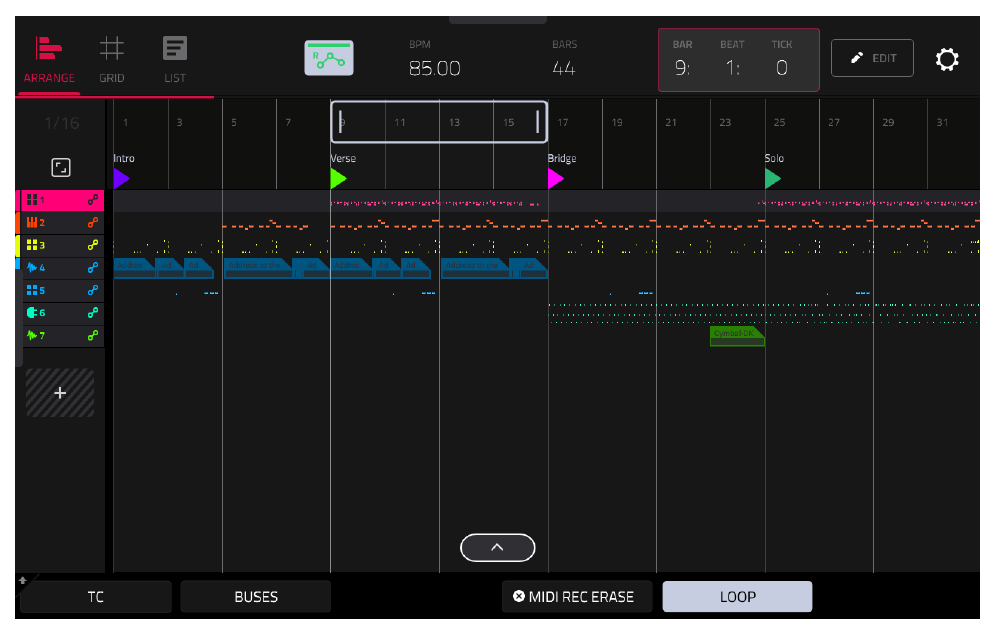The width and height of the screenshot is (996, 636).
Task: Select track 1 drum icon
Action: pos(32,200)
